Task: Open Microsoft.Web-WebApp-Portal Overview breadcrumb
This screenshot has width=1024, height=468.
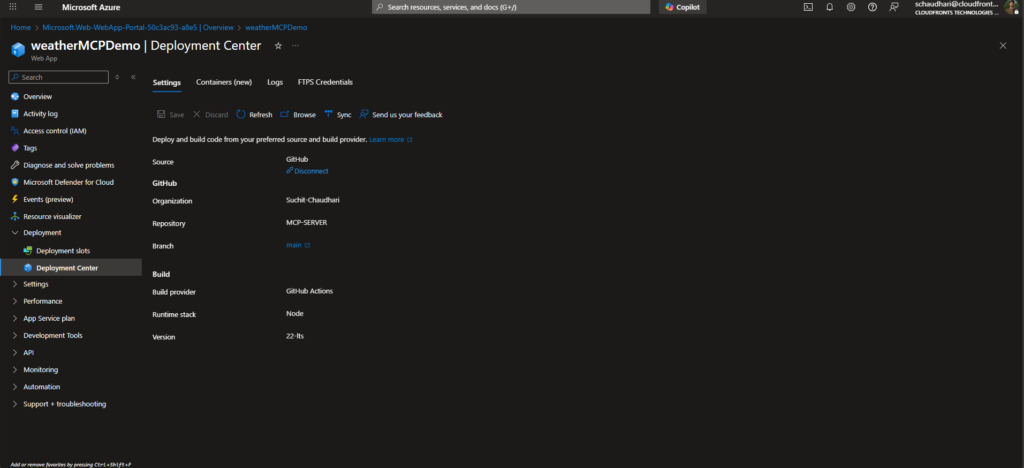Action: pos(138,27)
